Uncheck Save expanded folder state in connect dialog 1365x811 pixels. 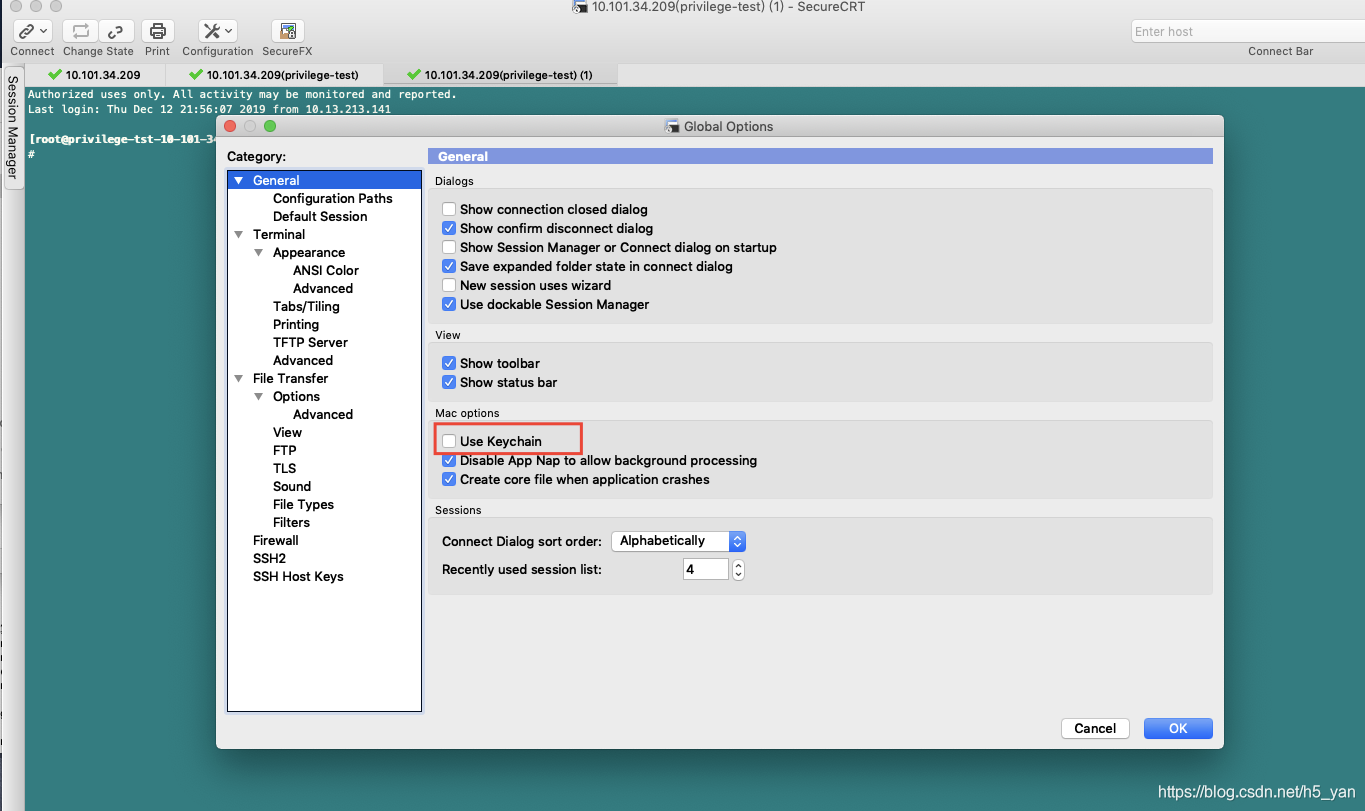449,266
